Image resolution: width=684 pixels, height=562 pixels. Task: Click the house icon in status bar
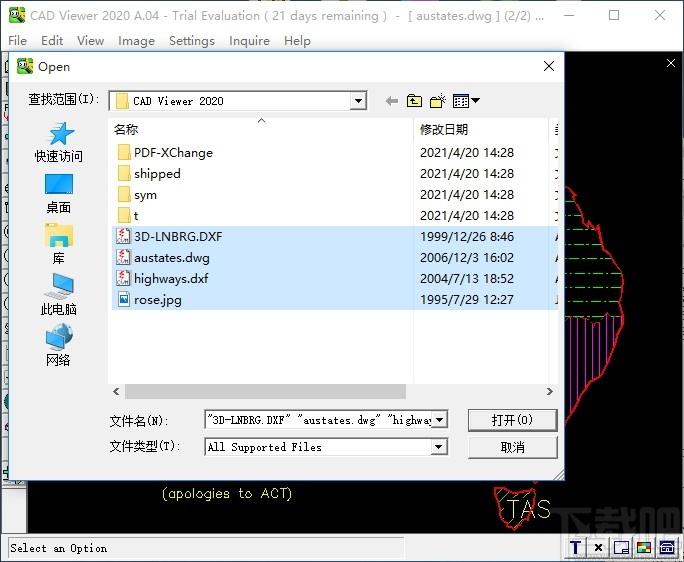(x=667, y=548)
